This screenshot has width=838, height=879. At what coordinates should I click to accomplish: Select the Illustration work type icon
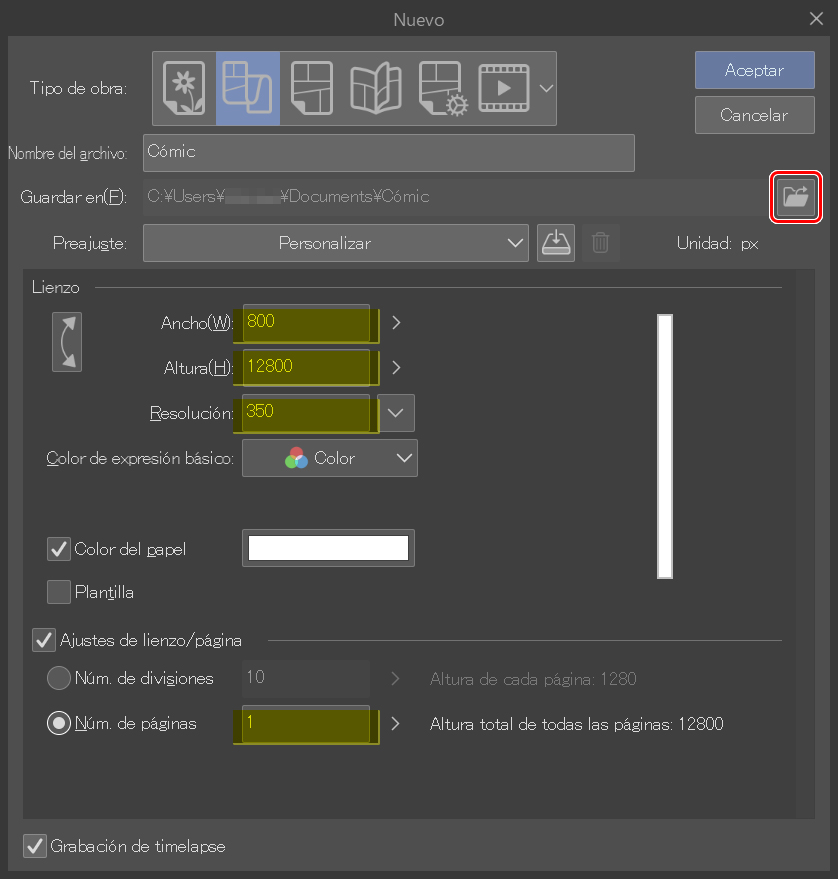tap(184, 88)
